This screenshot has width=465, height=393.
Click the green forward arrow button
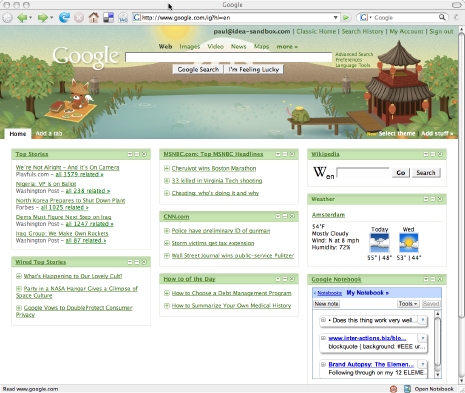[43, 17]
